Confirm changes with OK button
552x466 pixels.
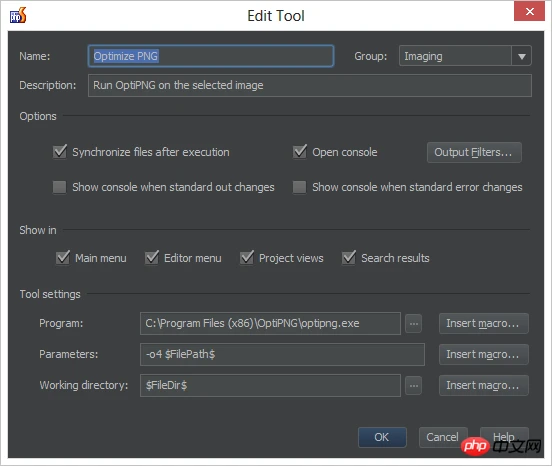coord(382,437)
